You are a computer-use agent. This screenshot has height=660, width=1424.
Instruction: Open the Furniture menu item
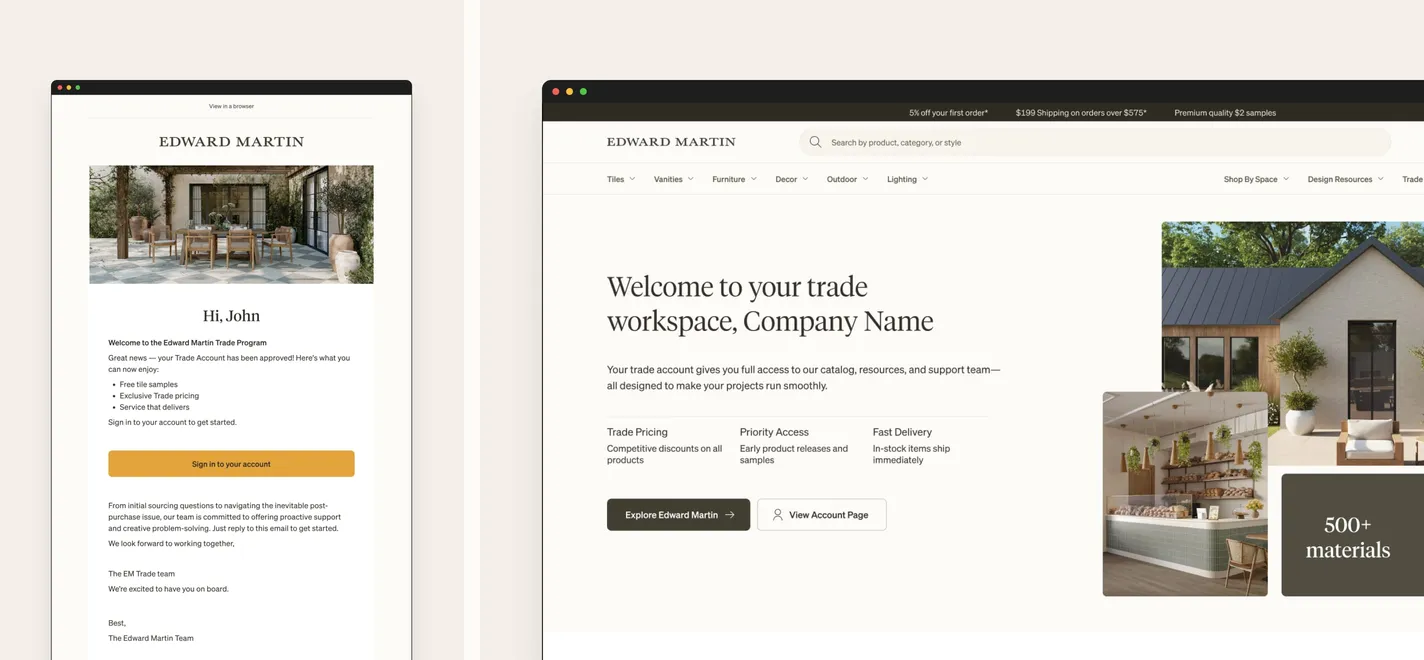[728, 179]
